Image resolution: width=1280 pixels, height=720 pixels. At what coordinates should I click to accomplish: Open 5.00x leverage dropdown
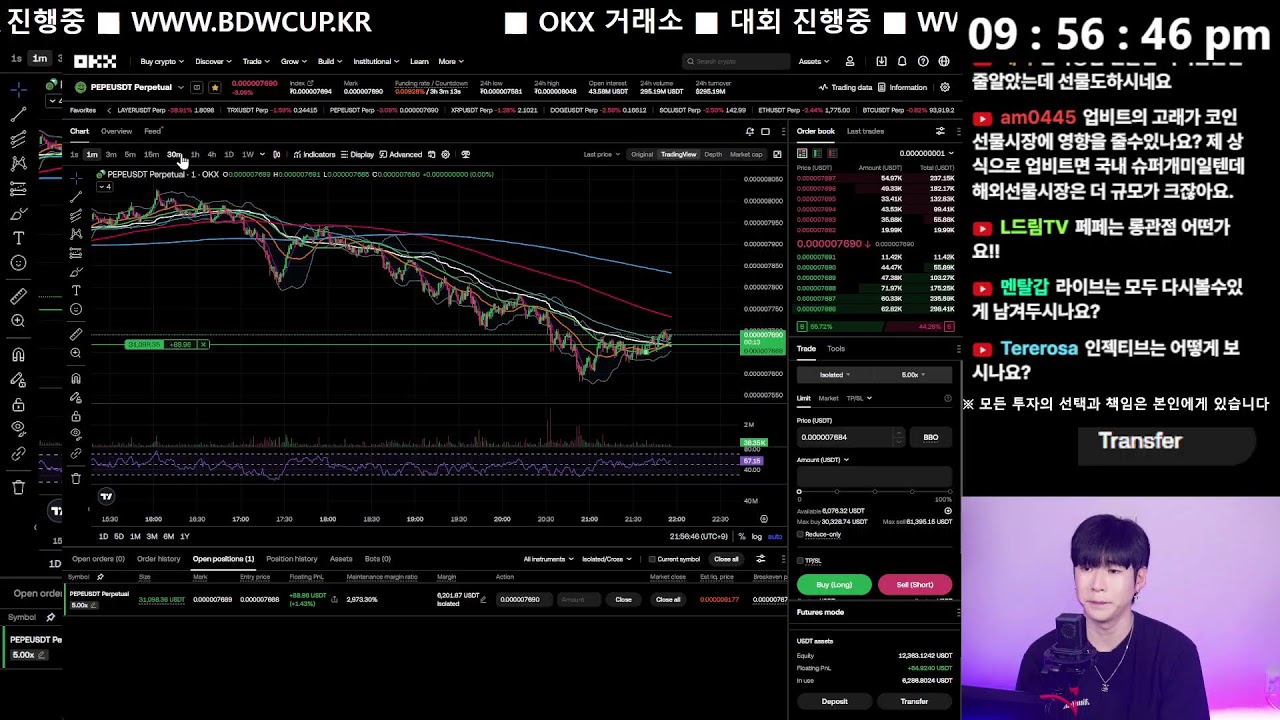coord(913,375)
